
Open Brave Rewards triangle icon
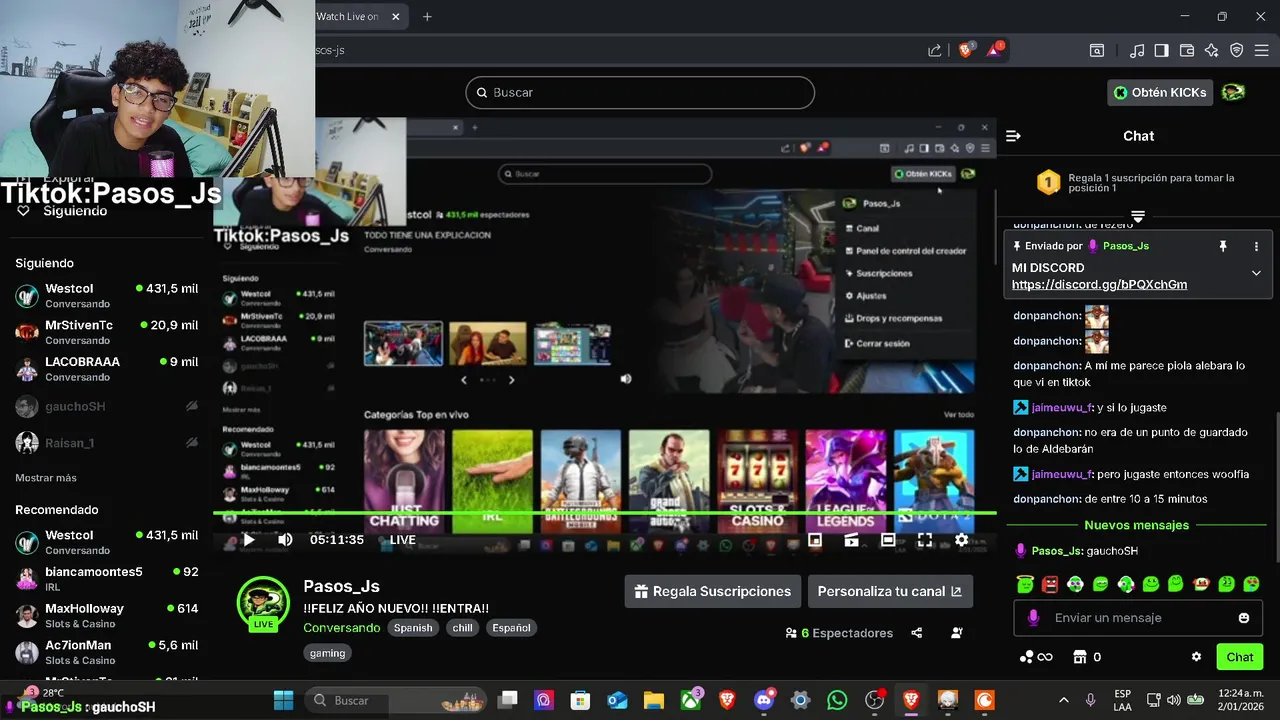995,50
